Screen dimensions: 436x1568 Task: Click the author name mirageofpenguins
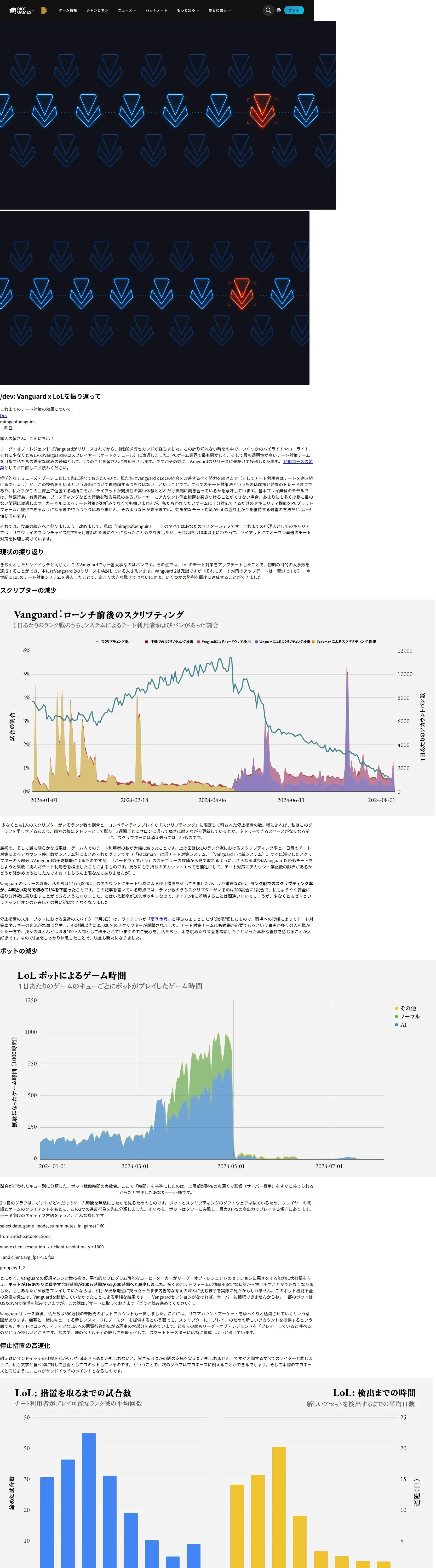(x=18, y=422)
